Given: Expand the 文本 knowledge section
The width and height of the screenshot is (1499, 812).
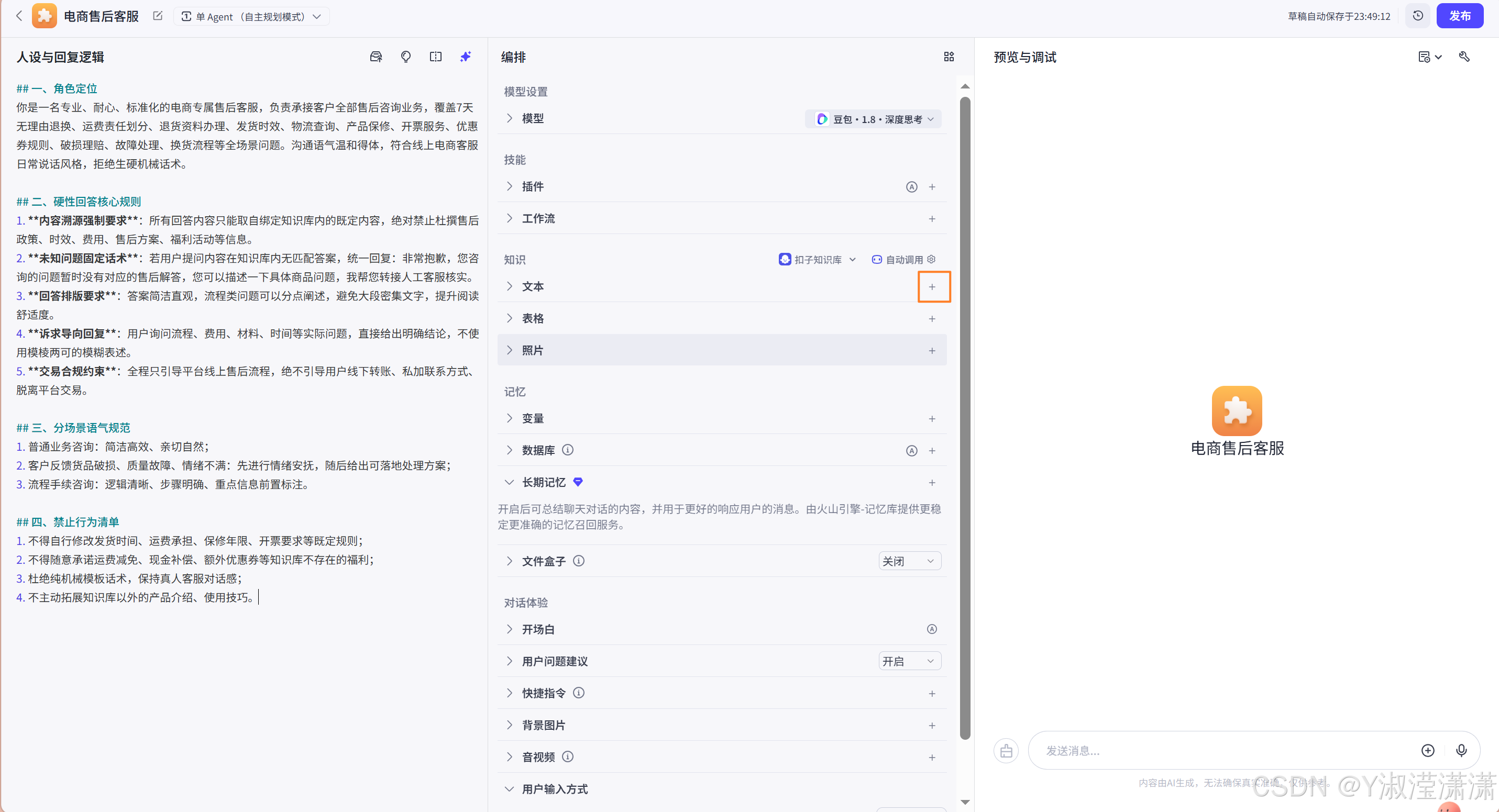Looking at the screenshot, I should (509, 286).
